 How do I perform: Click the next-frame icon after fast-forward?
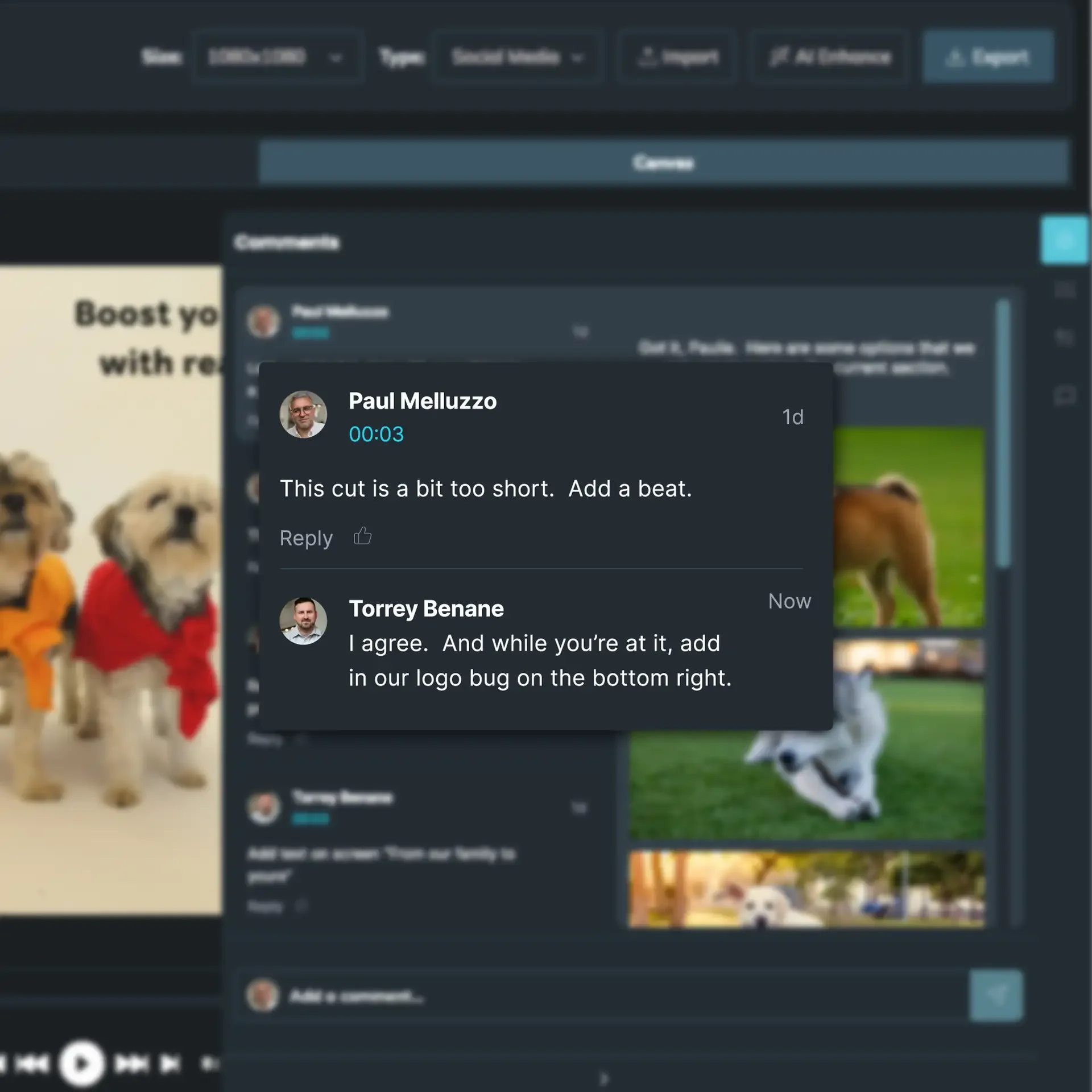pos(170,1063)
